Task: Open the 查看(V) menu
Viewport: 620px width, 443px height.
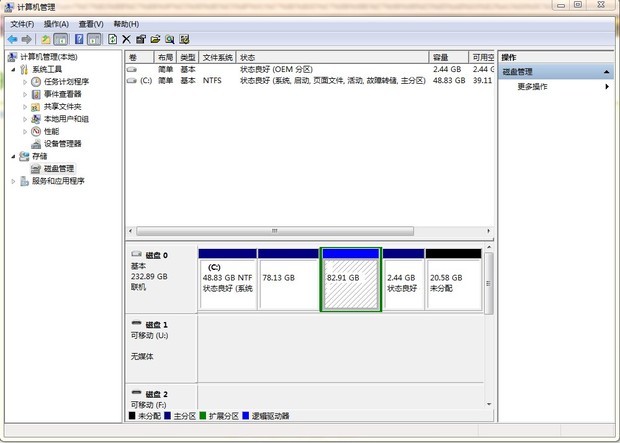Action: tap(91, 23)
